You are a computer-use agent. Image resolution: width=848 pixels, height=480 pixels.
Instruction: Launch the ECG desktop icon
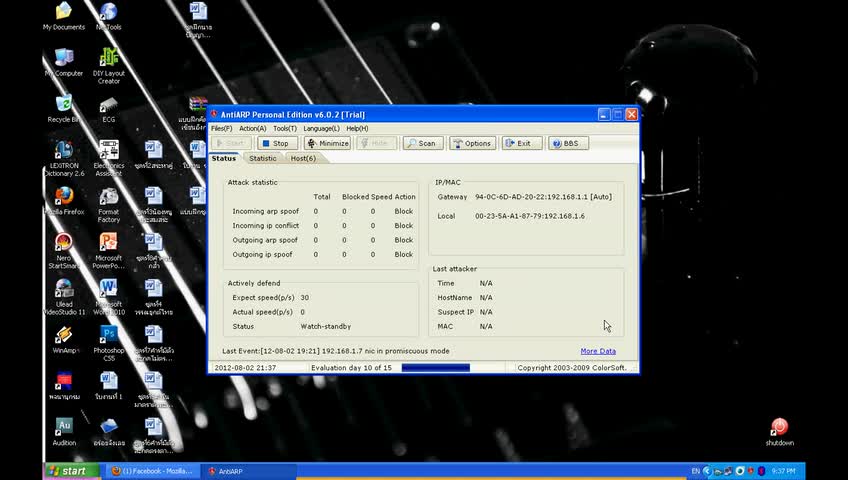[109, 110]
